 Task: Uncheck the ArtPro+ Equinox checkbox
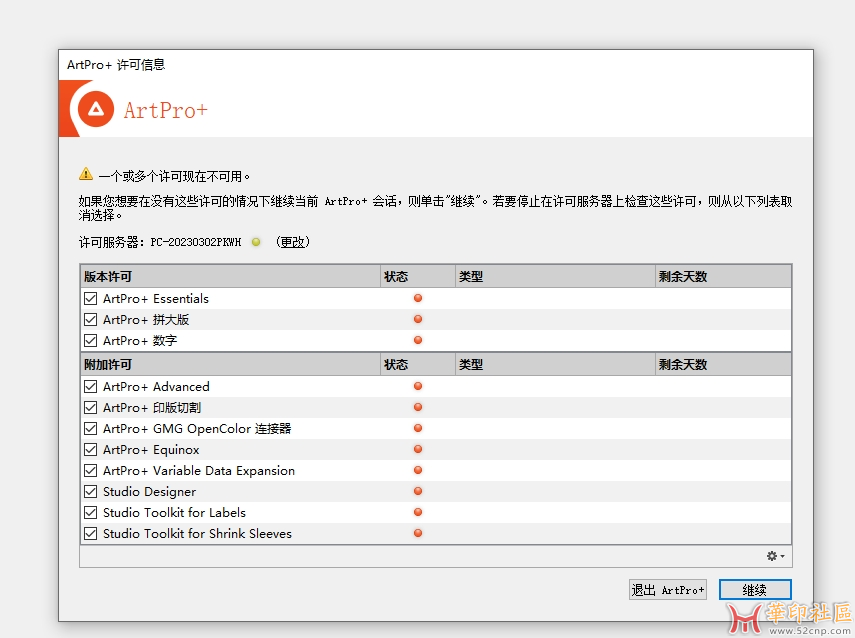(x=91, y=449)
